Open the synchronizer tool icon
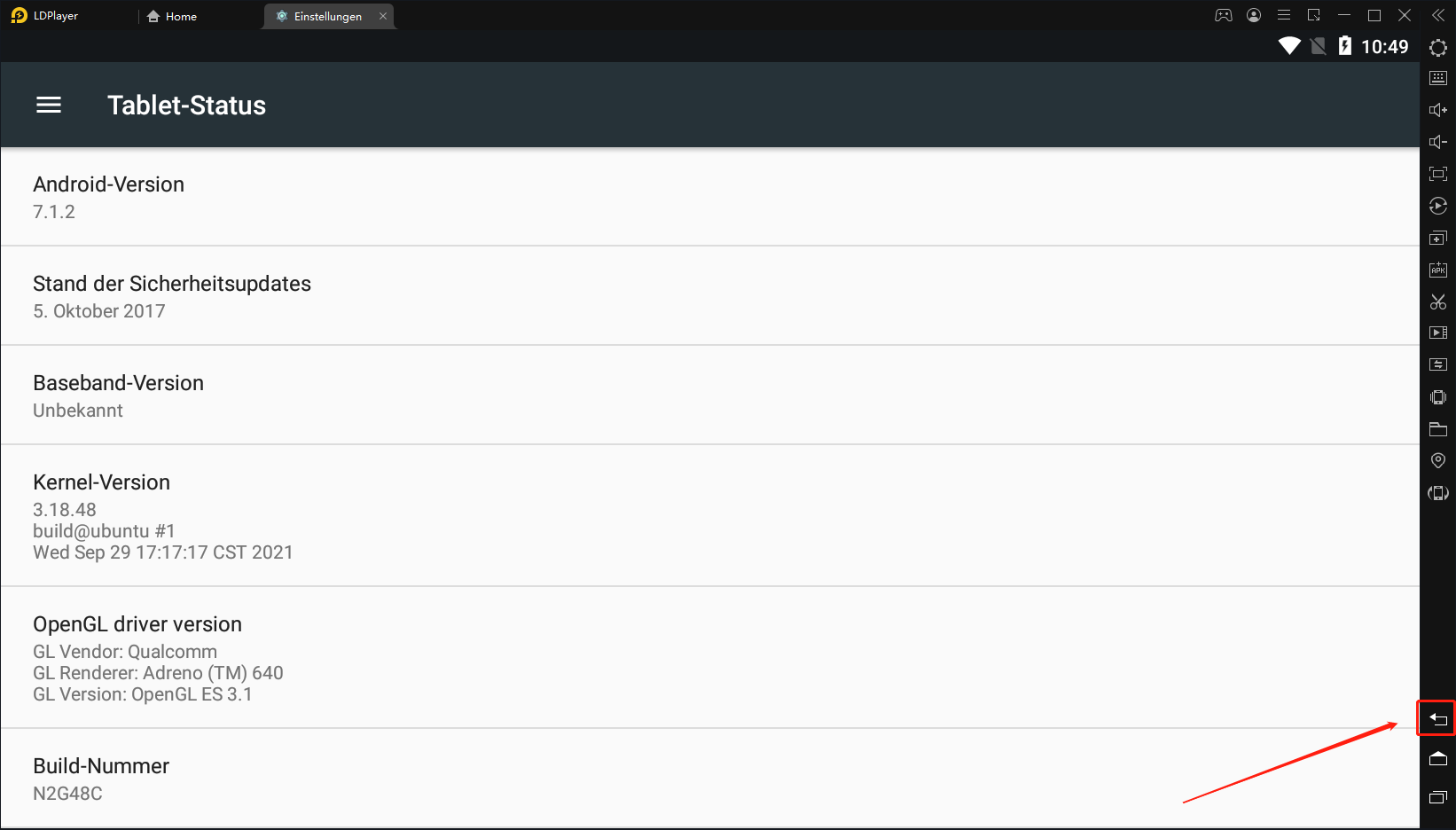 pos(1438,364)
